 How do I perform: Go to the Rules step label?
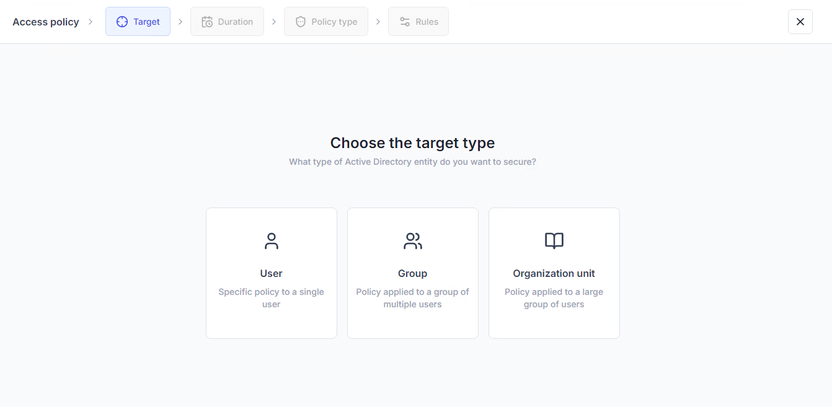(427, 22)
